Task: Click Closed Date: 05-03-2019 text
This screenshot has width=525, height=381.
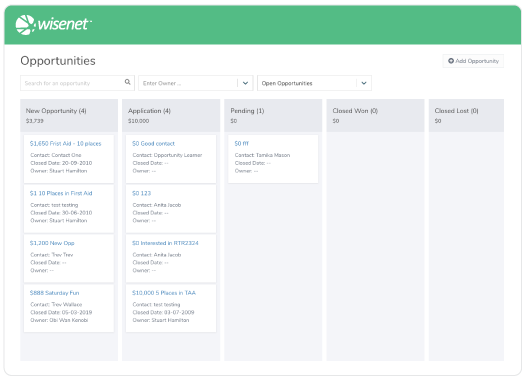Action: (61, 312)
